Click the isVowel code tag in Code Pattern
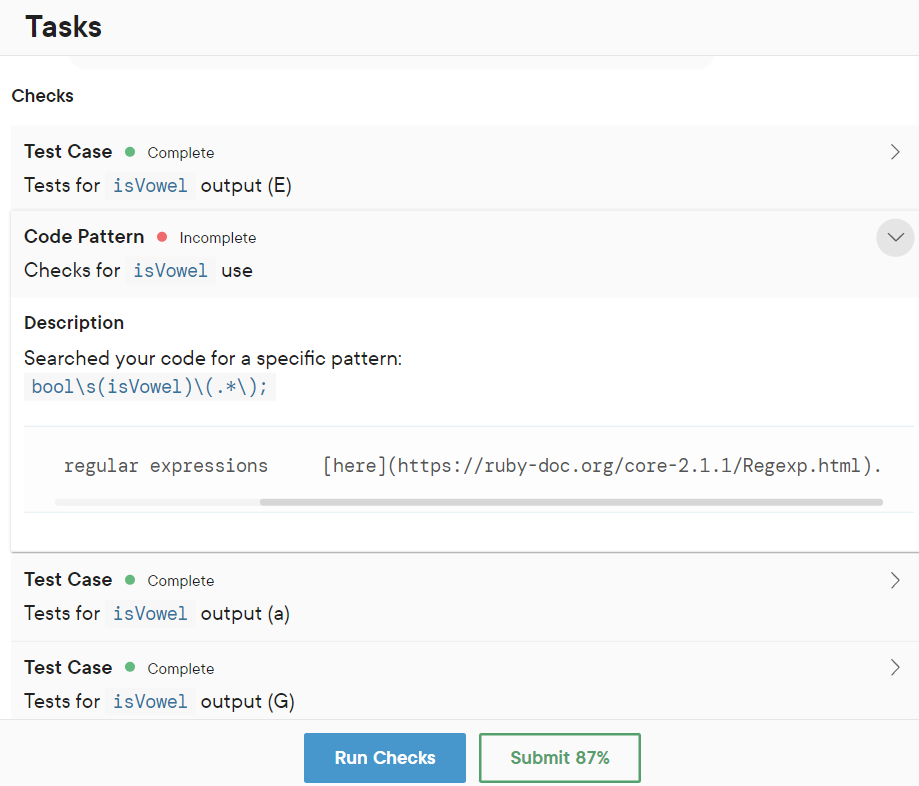 (170, 271)
